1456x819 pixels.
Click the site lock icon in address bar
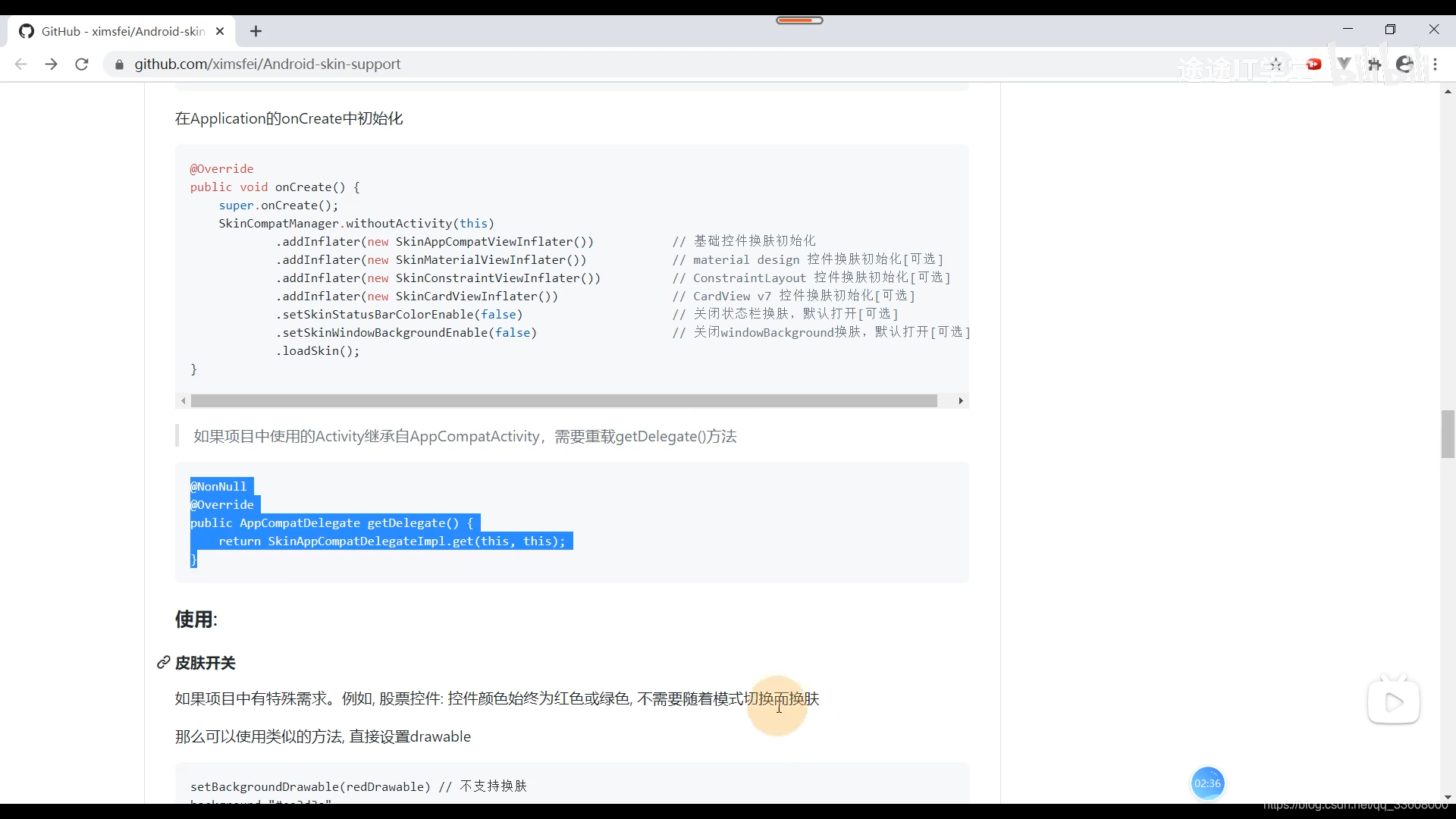point(119,64)
